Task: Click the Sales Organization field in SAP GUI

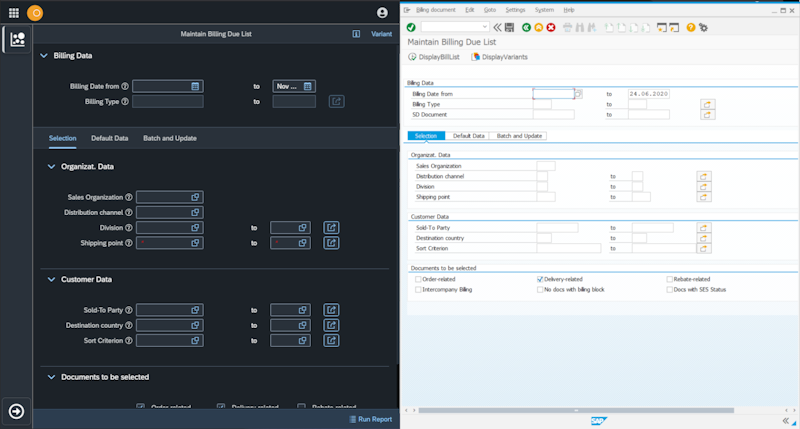Action: pyautogui.click(x=546, y=166)
